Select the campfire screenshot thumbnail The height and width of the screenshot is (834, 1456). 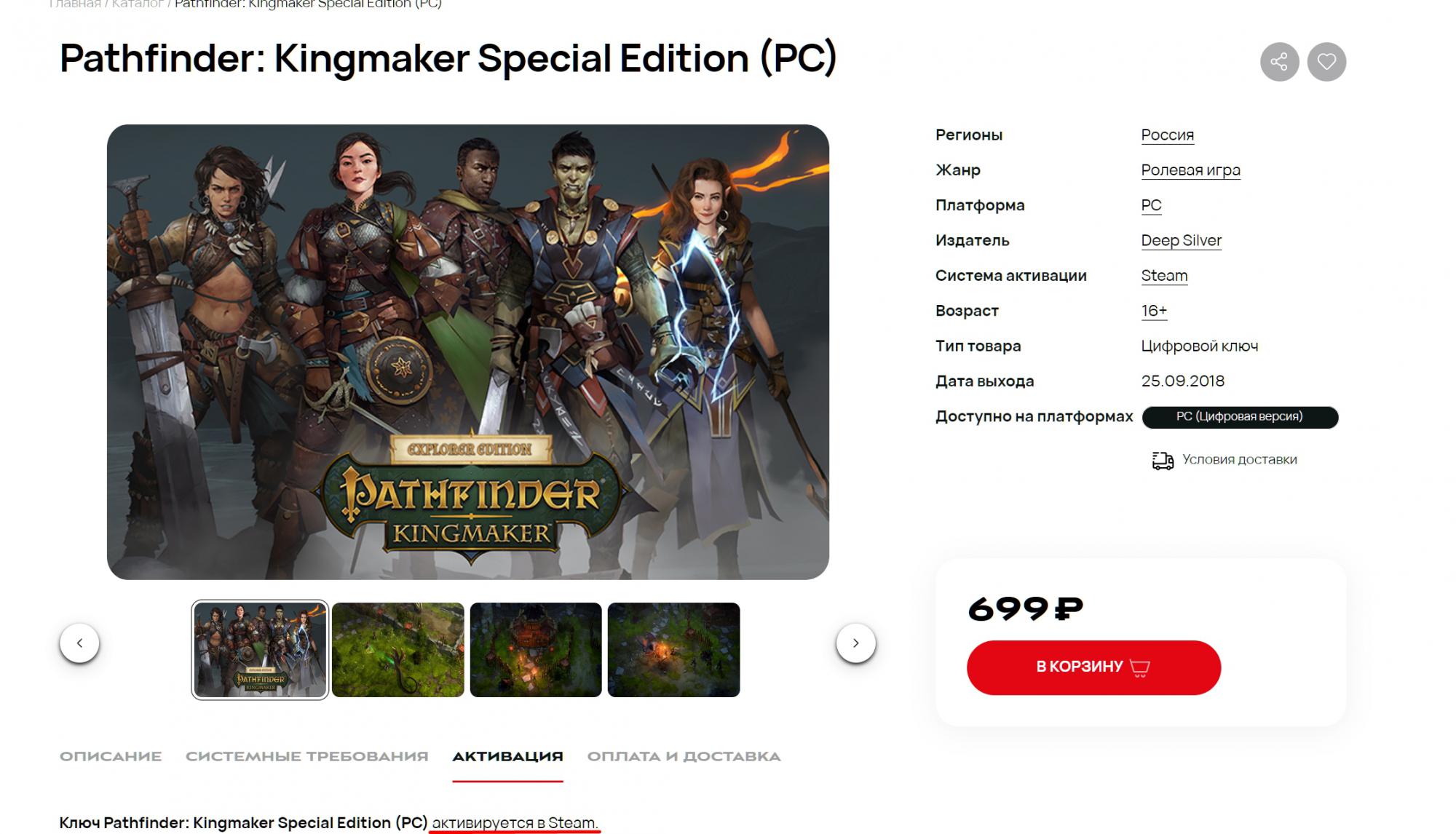[673, 650]
